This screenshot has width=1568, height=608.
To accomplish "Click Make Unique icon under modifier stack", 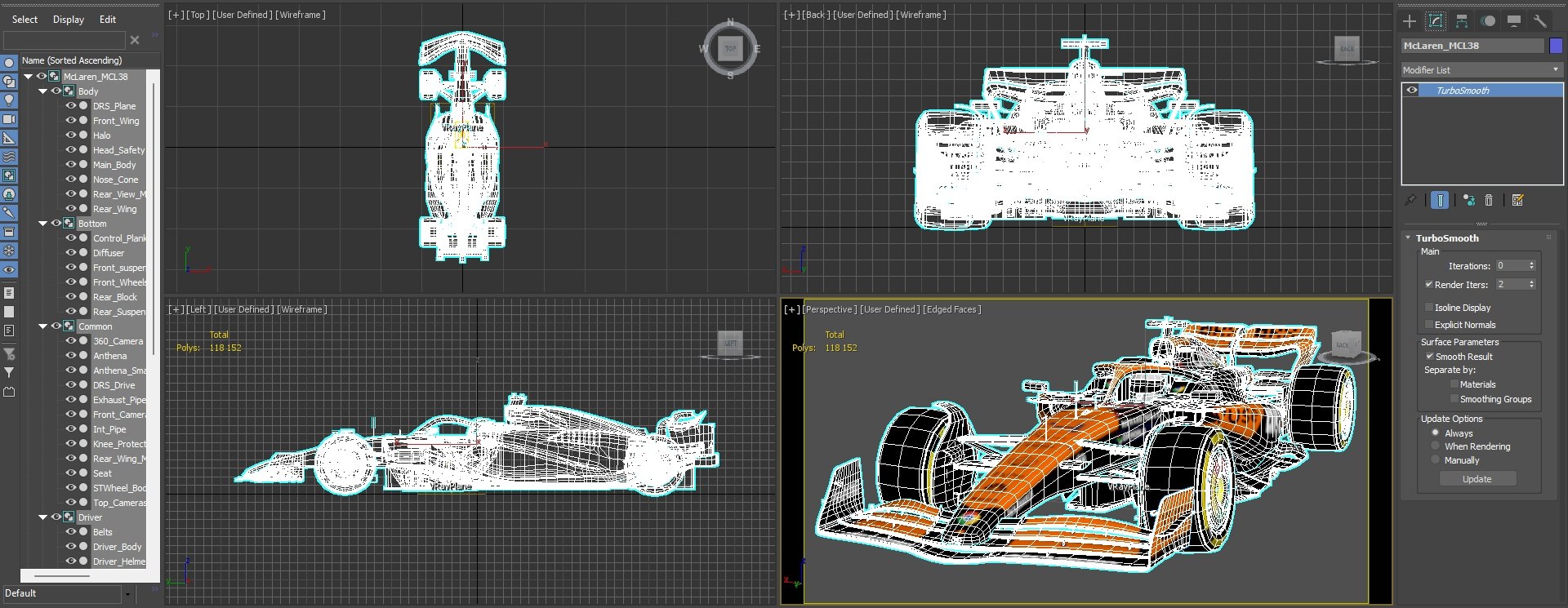I will tap(1469, 200).
